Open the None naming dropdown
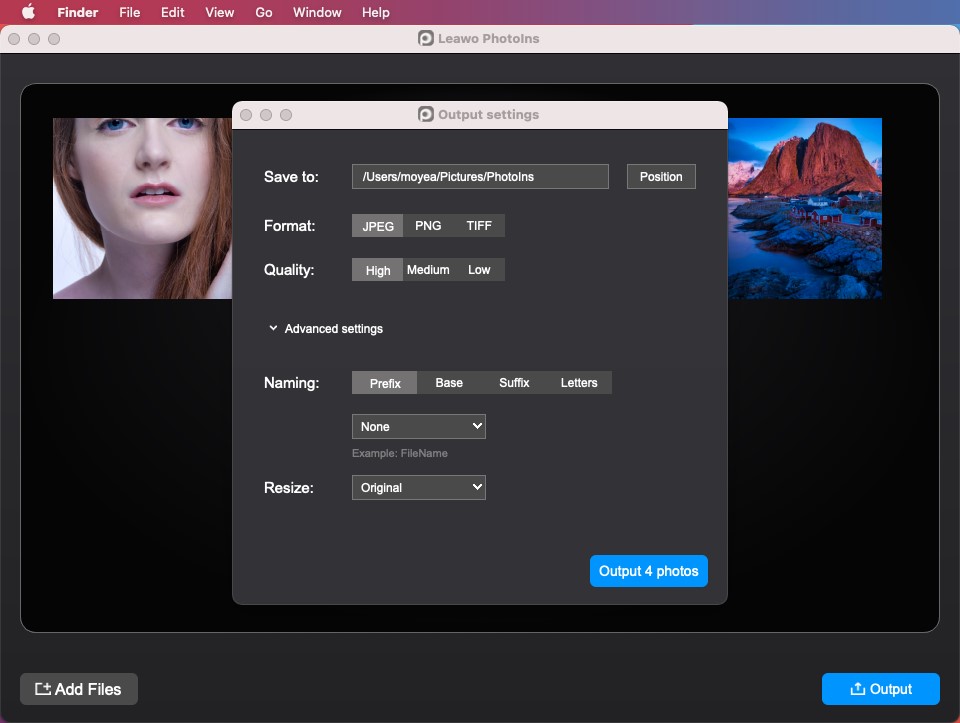 (418, 427)
